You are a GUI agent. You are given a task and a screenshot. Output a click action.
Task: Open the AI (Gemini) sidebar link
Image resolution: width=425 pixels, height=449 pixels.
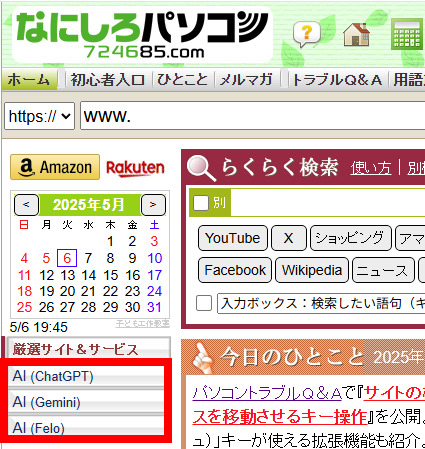click(x=86, y=402)
